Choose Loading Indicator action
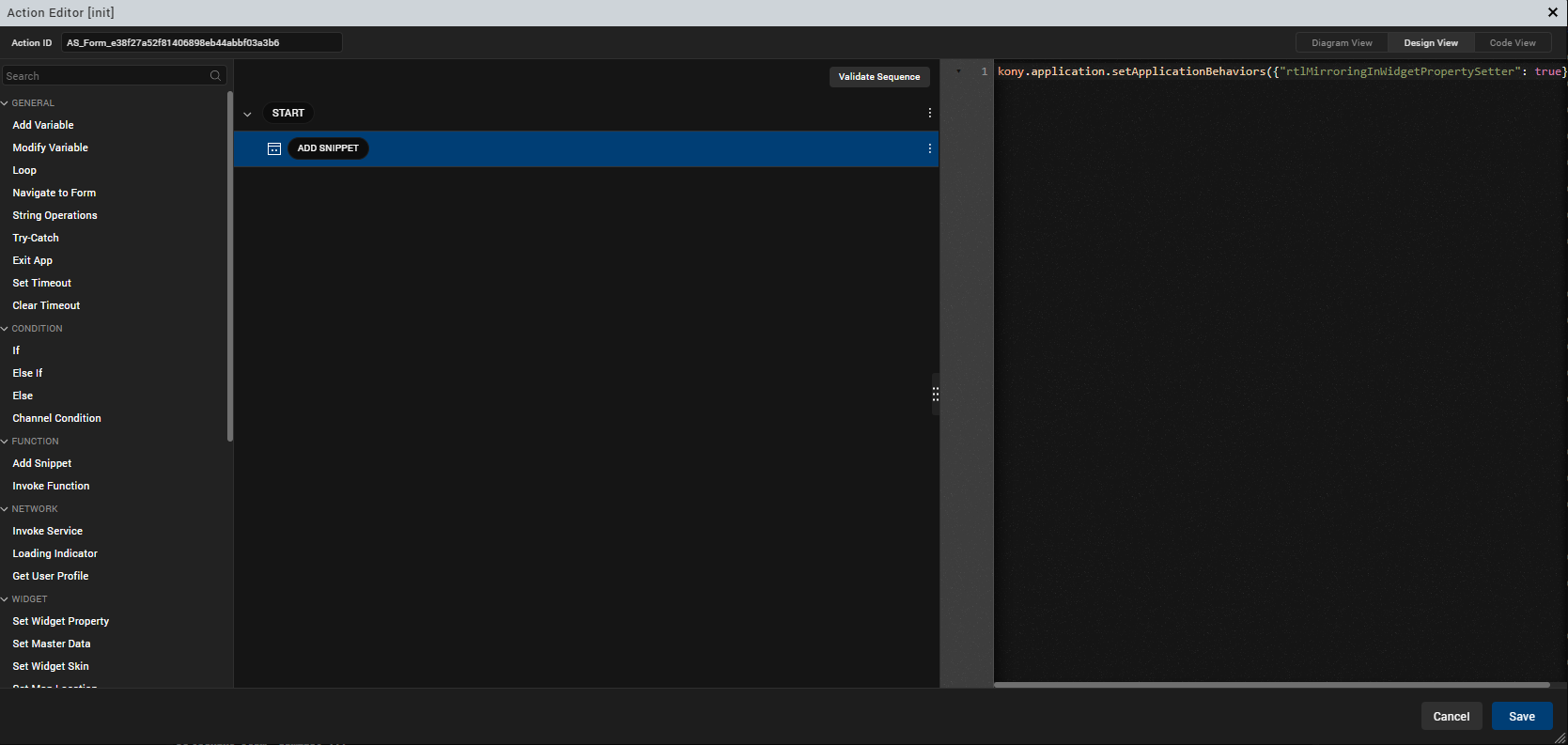 (x=55, y=553)
